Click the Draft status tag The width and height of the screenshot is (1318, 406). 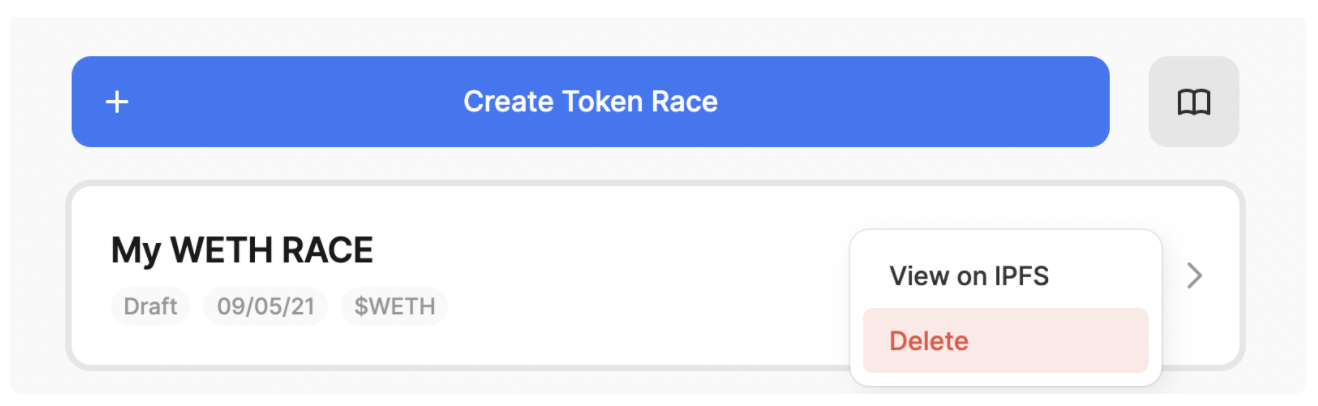(x=150, y=306)
